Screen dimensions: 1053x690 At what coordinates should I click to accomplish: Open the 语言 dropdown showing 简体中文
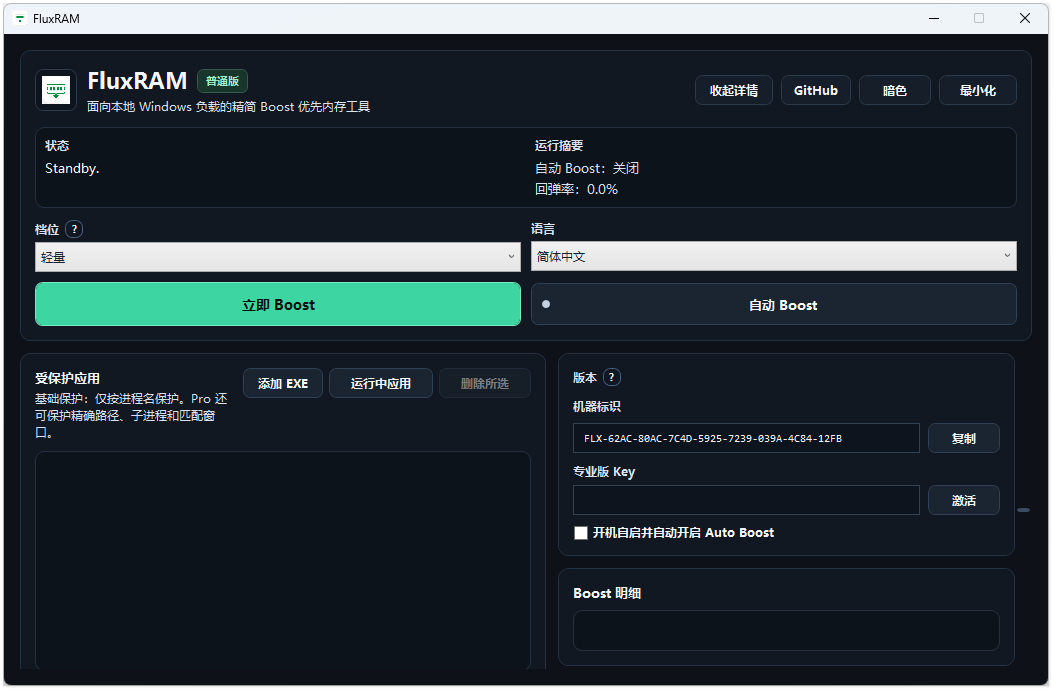(x=774, y=256)
